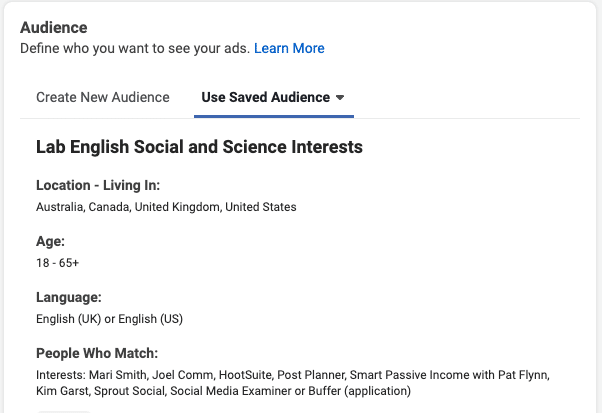Click the partially visible button below the interests
This screenshot has height=413, width=602.
(x=64, y=411)
